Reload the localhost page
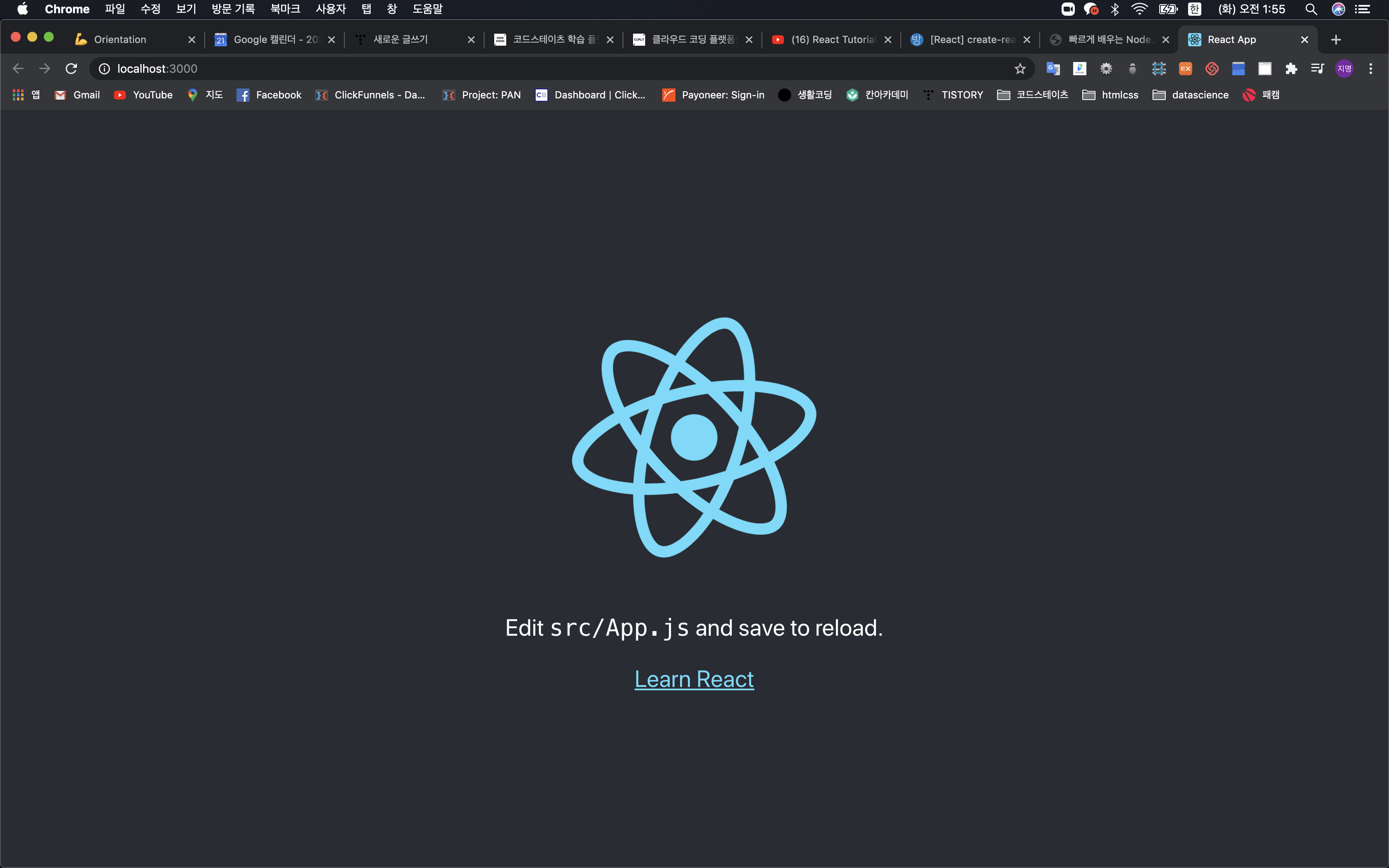1389x868 pixels. coord(71,68)
